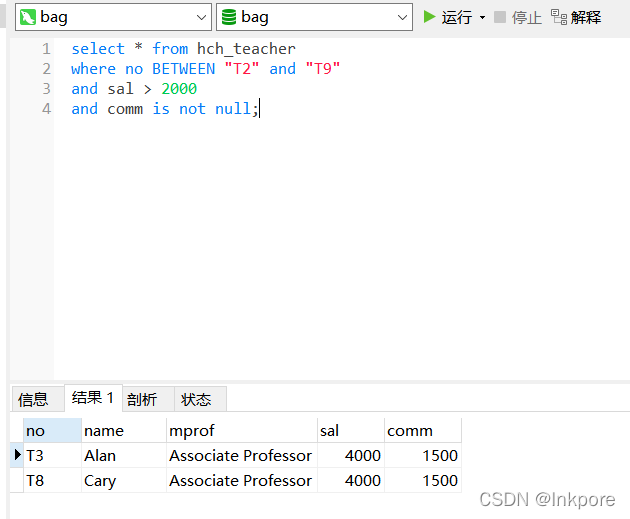Click line number 4 in the gutter
The height and width of the screenshot is (519, 630).
point(47,109)
